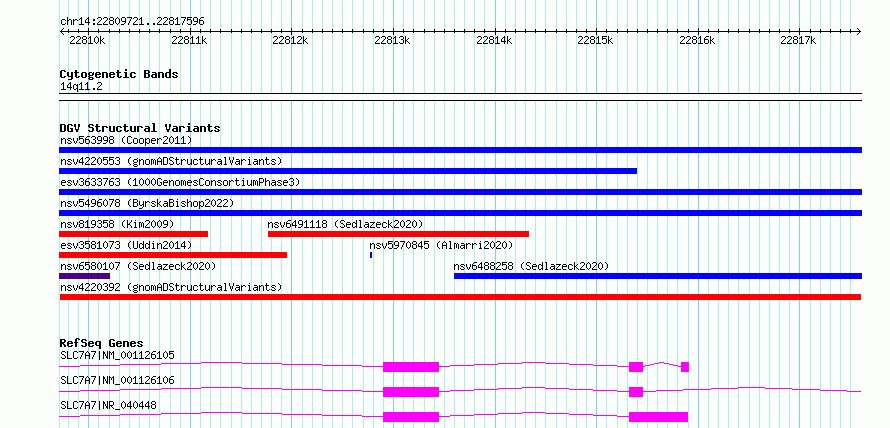Screen dimensions: 890x428
Task: Select the nsv4220553 gnomADStructuralVariants blue bar
Action: pyautogui.click(x=348, y=171)
